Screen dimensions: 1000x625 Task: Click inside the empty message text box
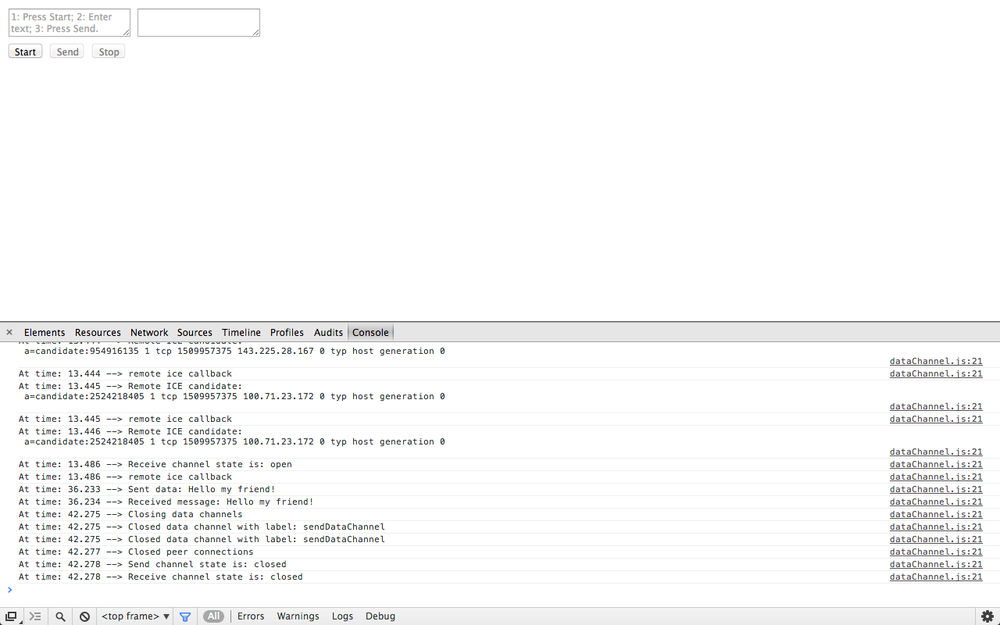pos(198,21)
